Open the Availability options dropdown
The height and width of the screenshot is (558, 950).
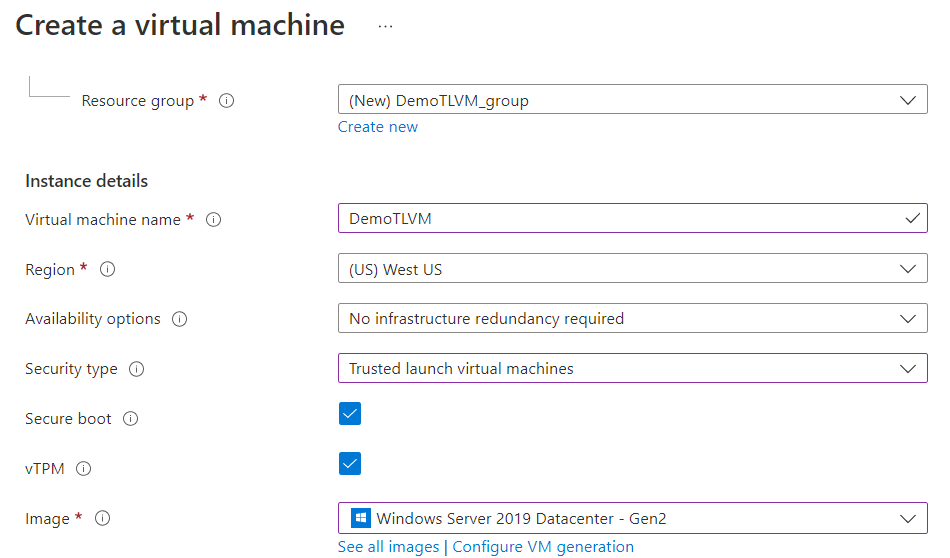click(x=633, y=318)
